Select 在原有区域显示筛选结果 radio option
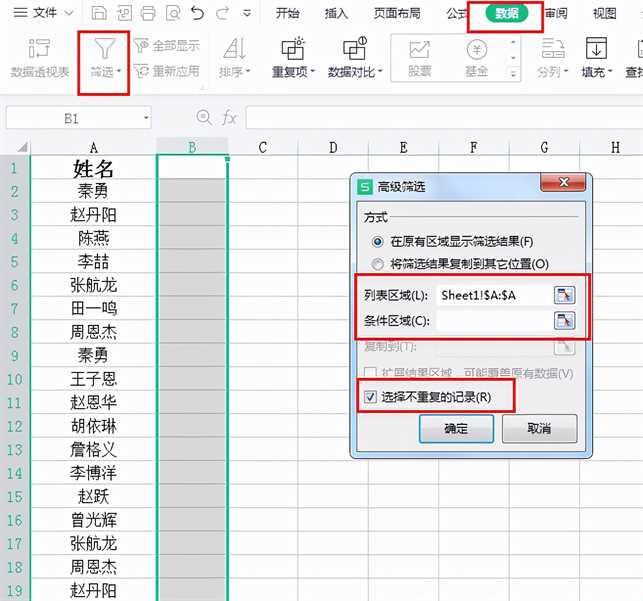The height and width of the screenshot is (601, 643). [377, 241]
